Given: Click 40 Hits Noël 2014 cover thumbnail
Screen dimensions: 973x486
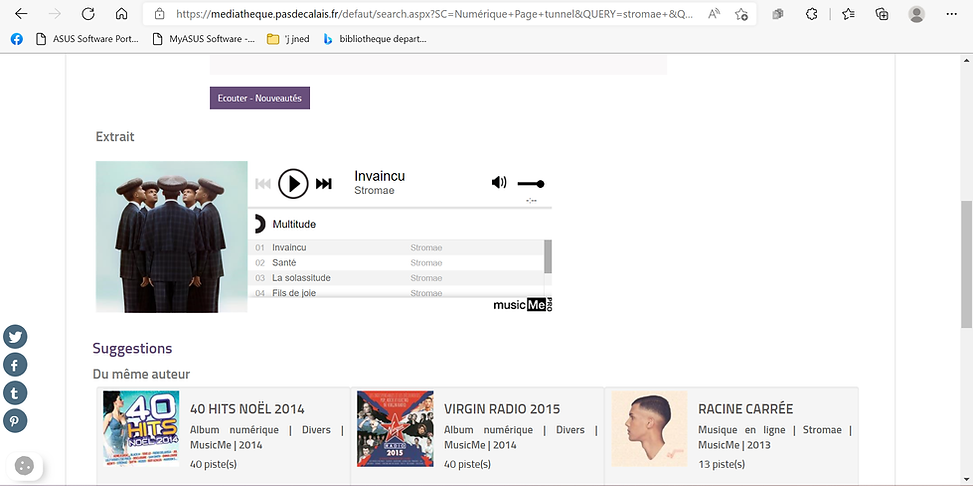Looking at the screenshot, I should click(x=141, y=428).
